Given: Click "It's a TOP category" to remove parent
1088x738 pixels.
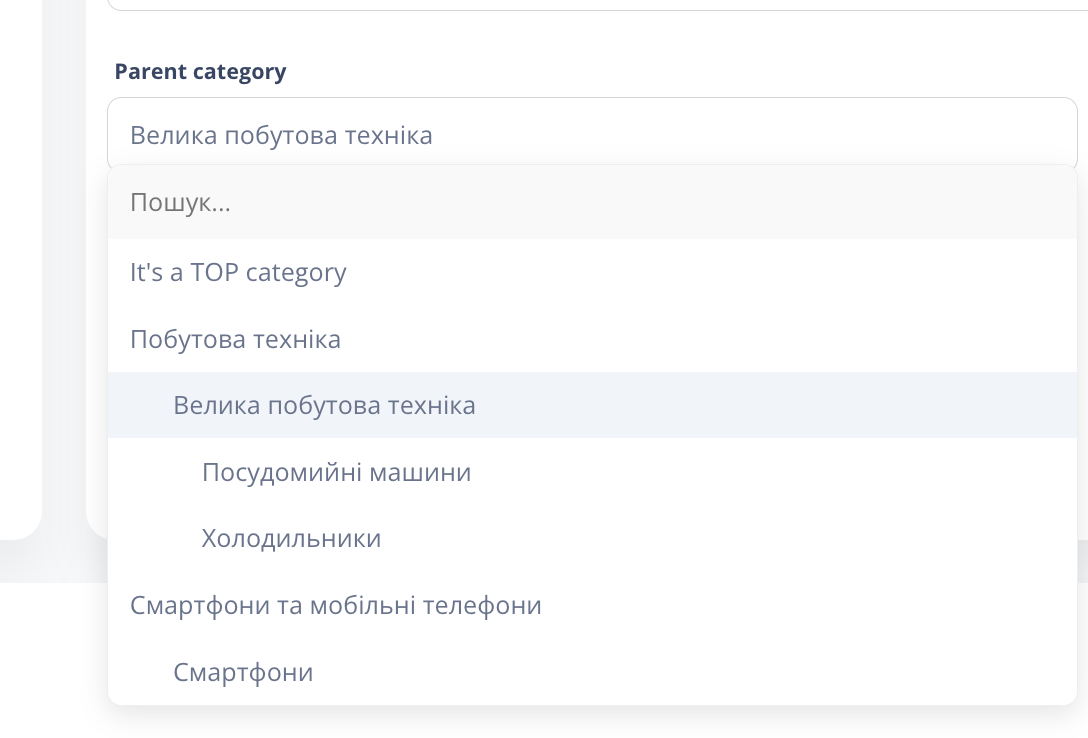Looking at the screenshot, I should pyautogui.click(x=237, y=272).
